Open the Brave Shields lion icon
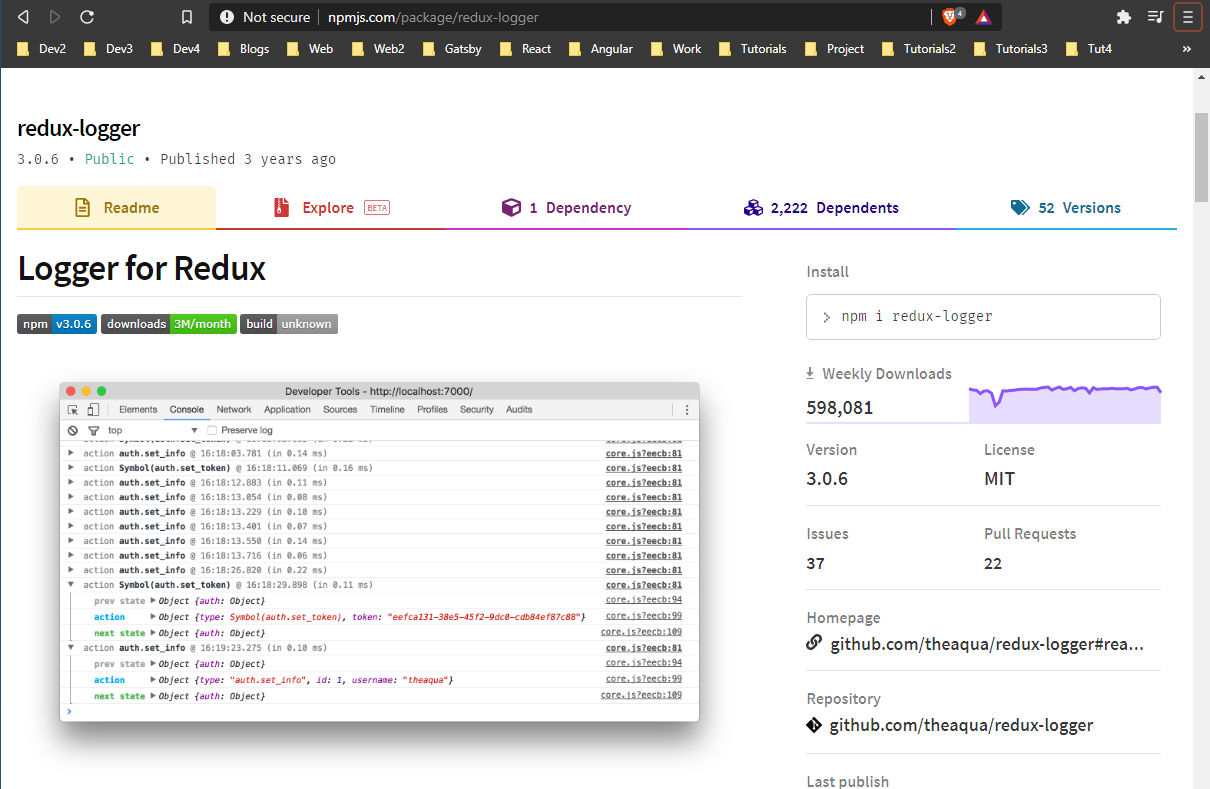 951,17
